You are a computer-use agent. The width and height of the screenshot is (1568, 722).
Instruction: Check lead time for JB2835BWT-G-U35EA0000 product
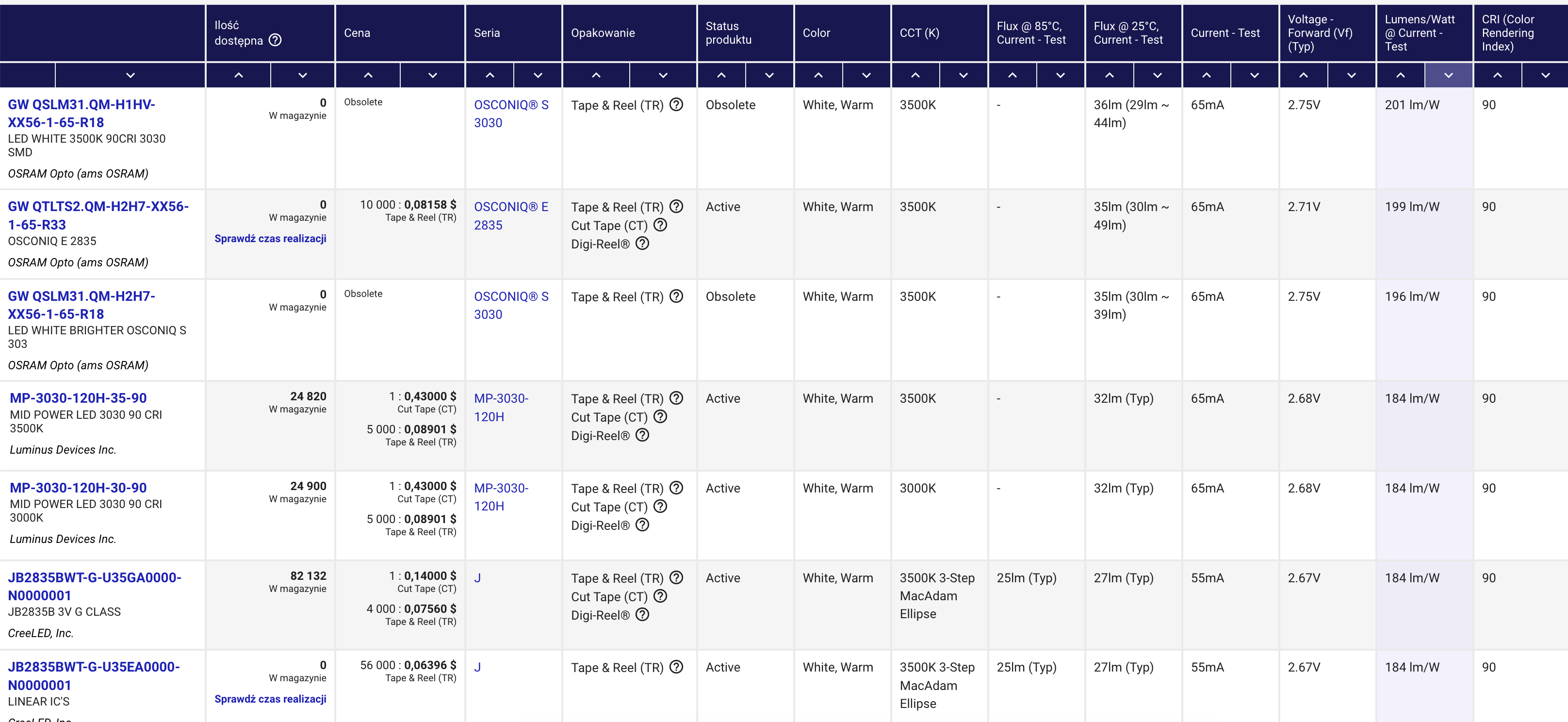tap(270, 699)
